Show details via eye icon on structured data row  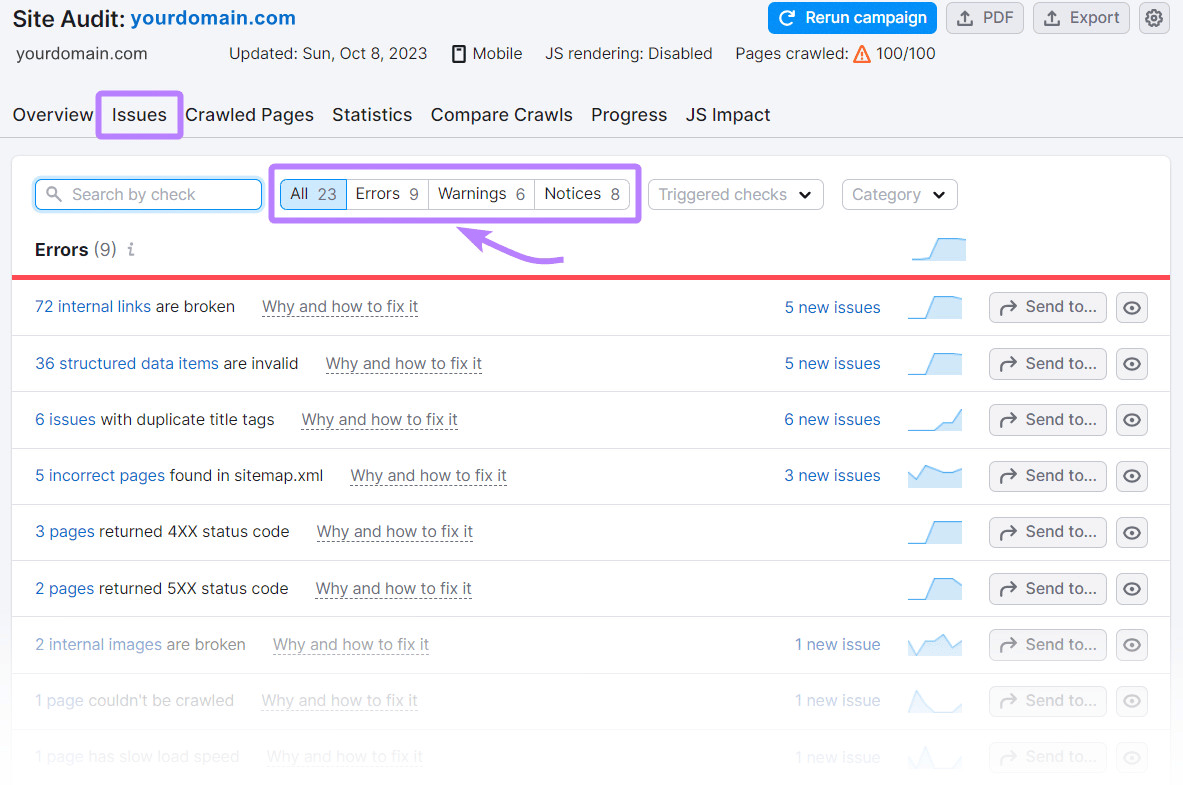point(1131,363)
